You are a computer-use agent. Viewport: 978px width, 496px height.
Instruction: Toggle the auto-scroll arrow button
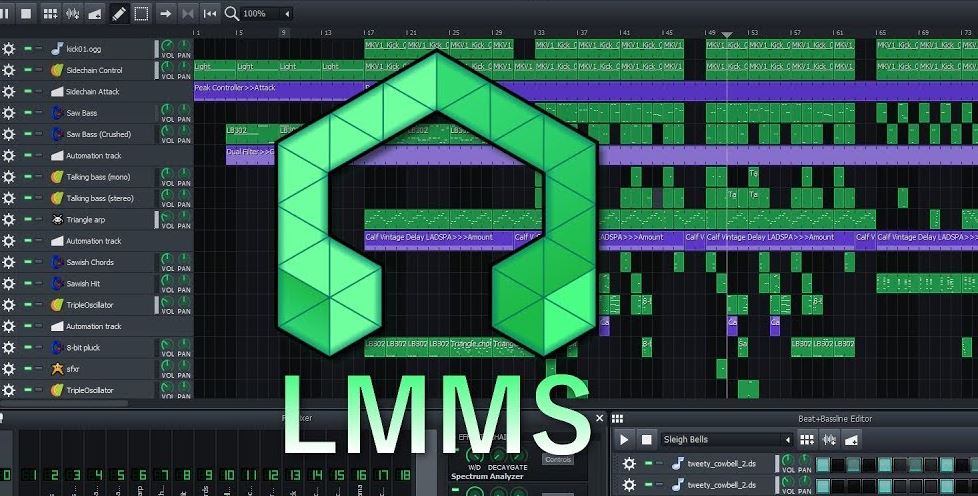[165, 13]
